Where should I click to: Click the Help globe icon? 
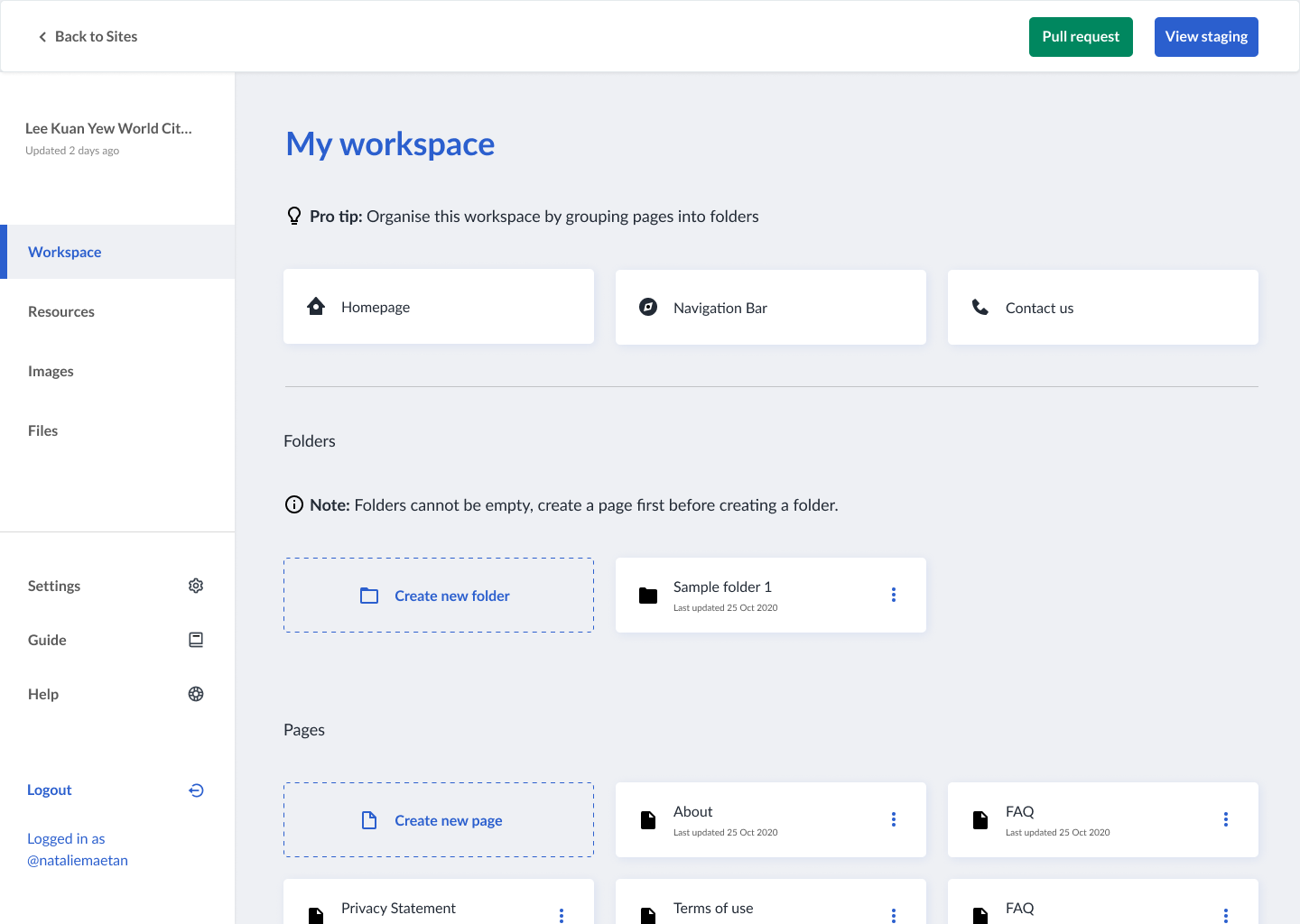coord(196,693)
